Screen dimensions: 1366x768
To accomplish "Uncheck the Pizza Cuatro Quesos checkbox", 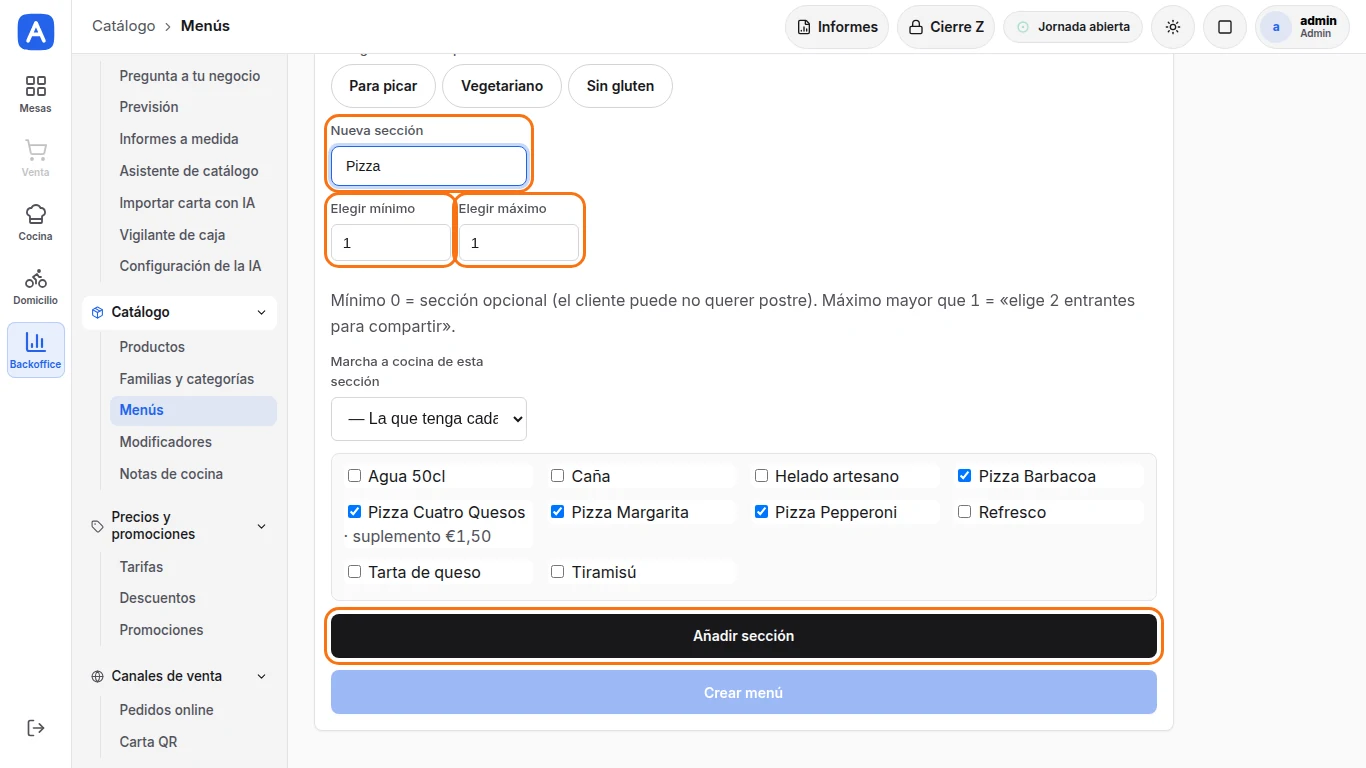I will (354, 512).
